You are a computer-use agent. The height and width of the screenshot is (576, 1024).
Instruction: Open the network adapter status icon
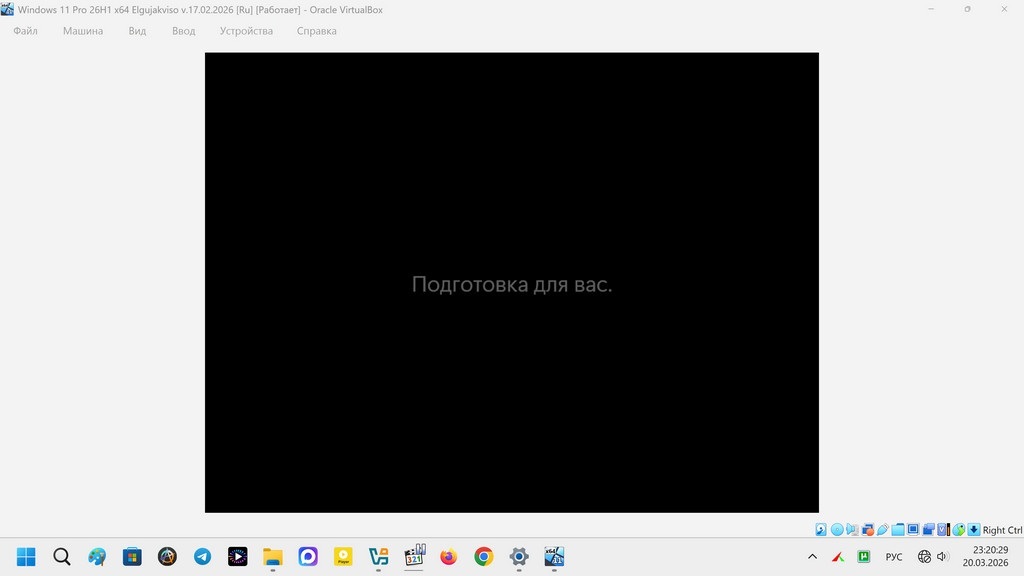[x=868, y=530]
